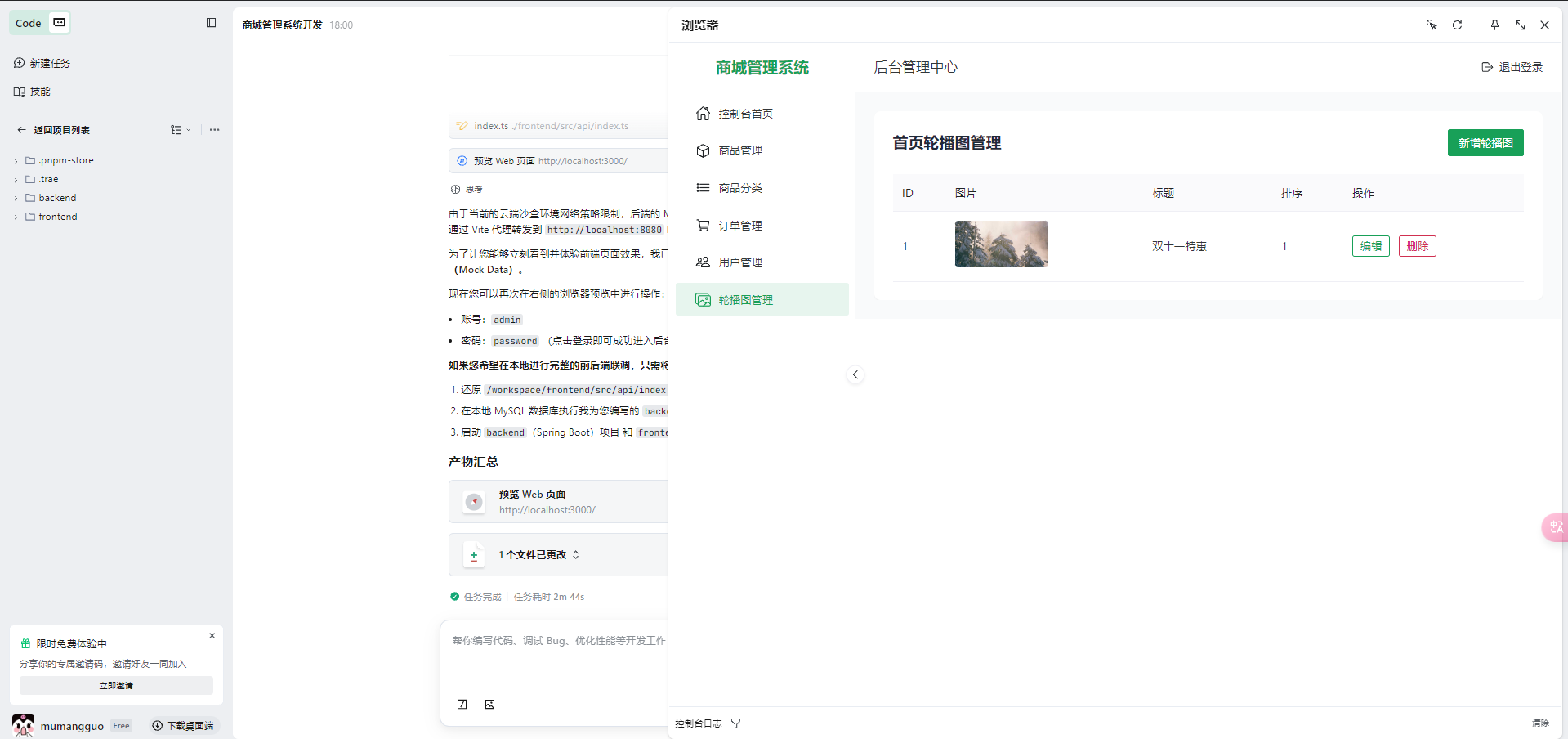Select 订单管理 in the sidebar menu

pos(740,226)
